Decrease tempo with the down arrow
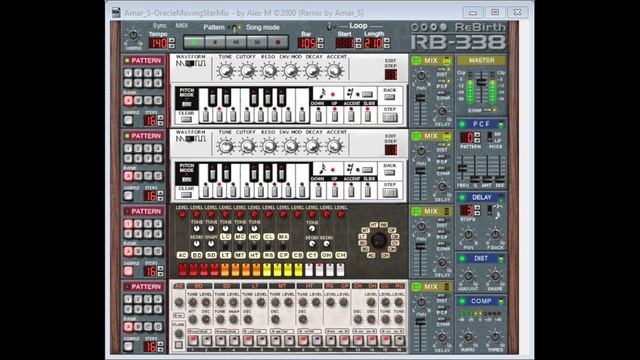The height and width of the screenshot is (360, 640). coord(171,45)
